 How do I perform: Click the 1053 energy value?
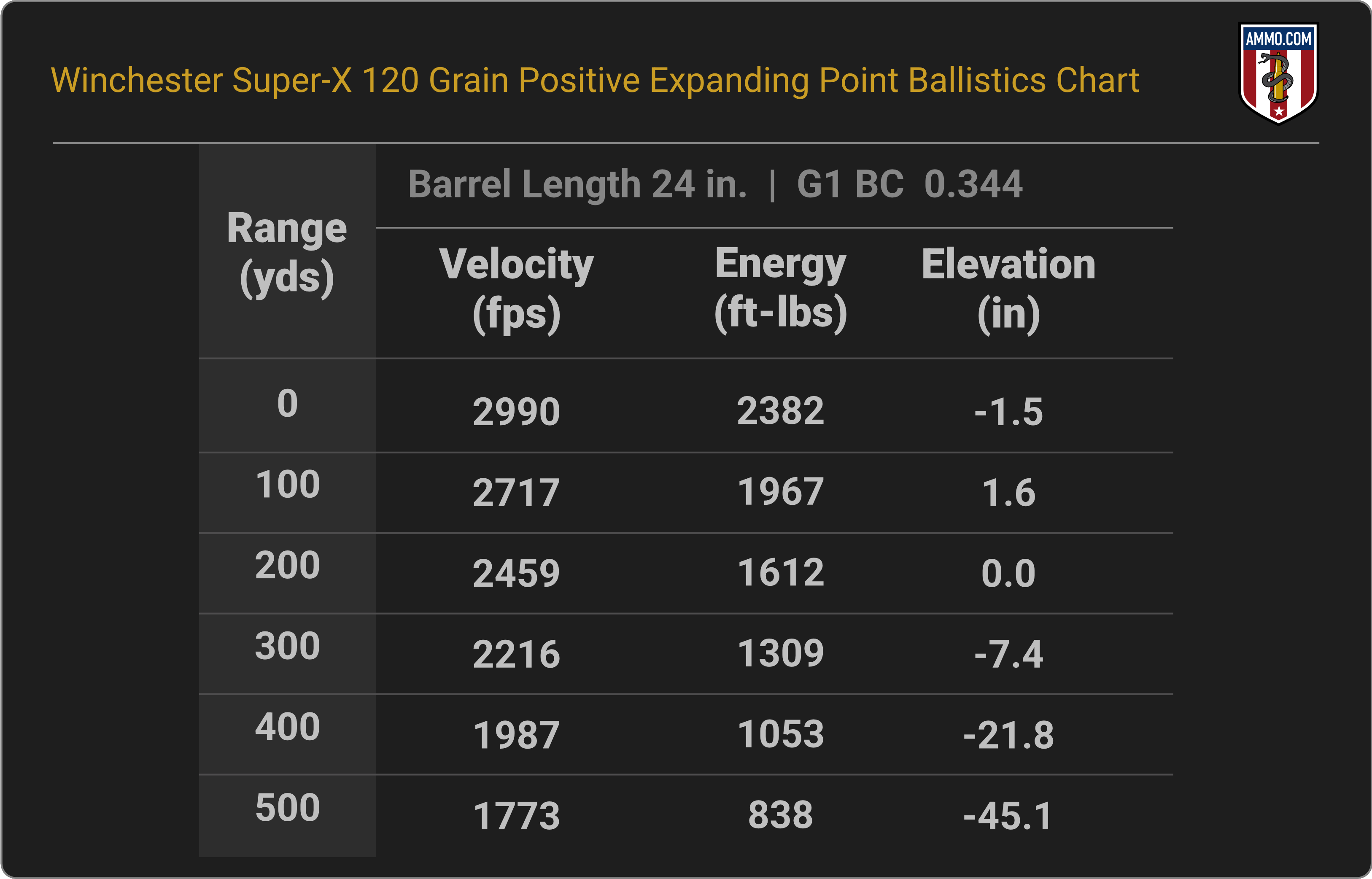click(780, 735)
